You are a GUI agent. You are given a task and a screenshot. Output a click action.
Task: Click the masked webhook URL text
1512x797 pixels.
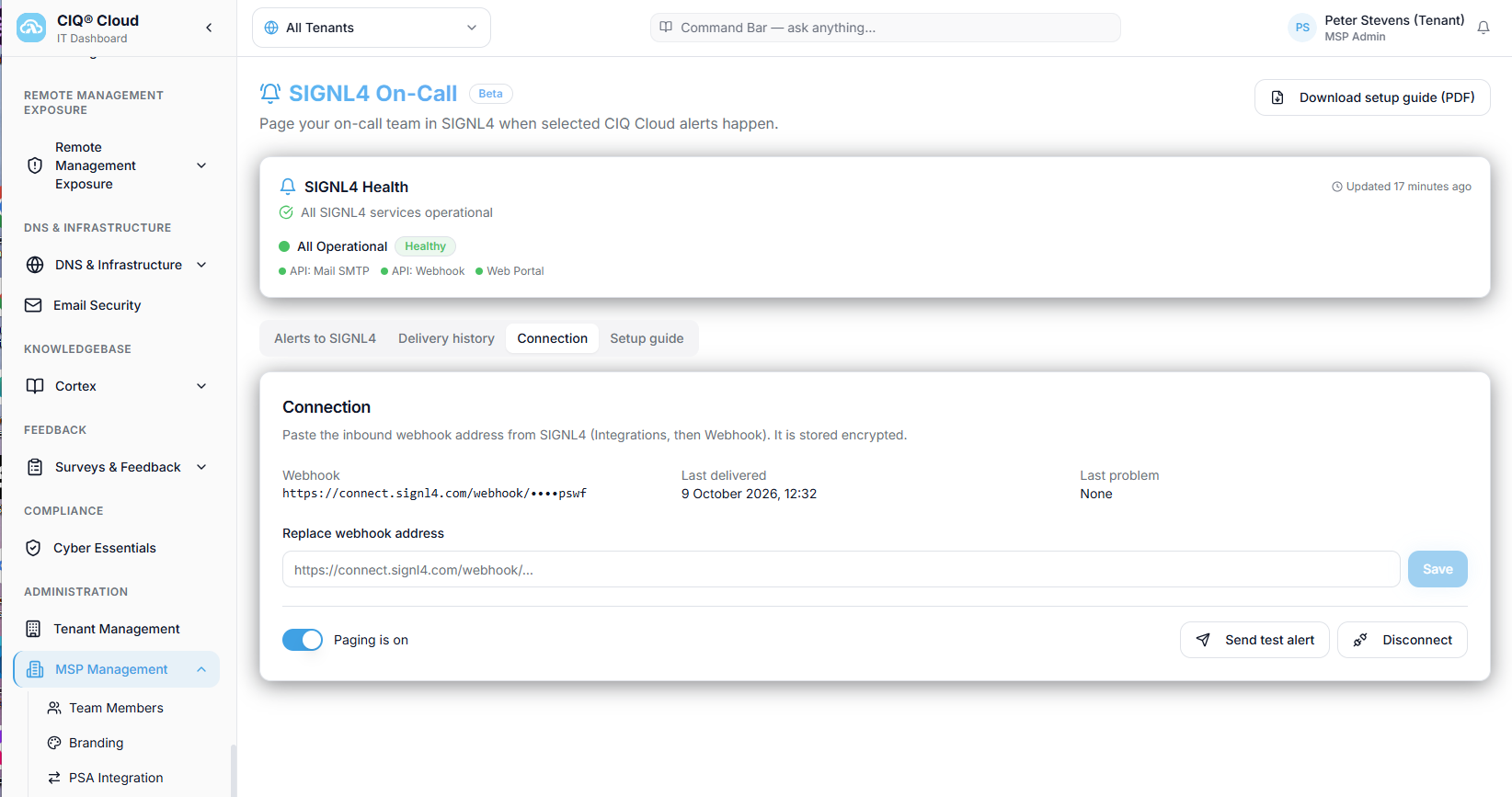[x=434, y=494]
